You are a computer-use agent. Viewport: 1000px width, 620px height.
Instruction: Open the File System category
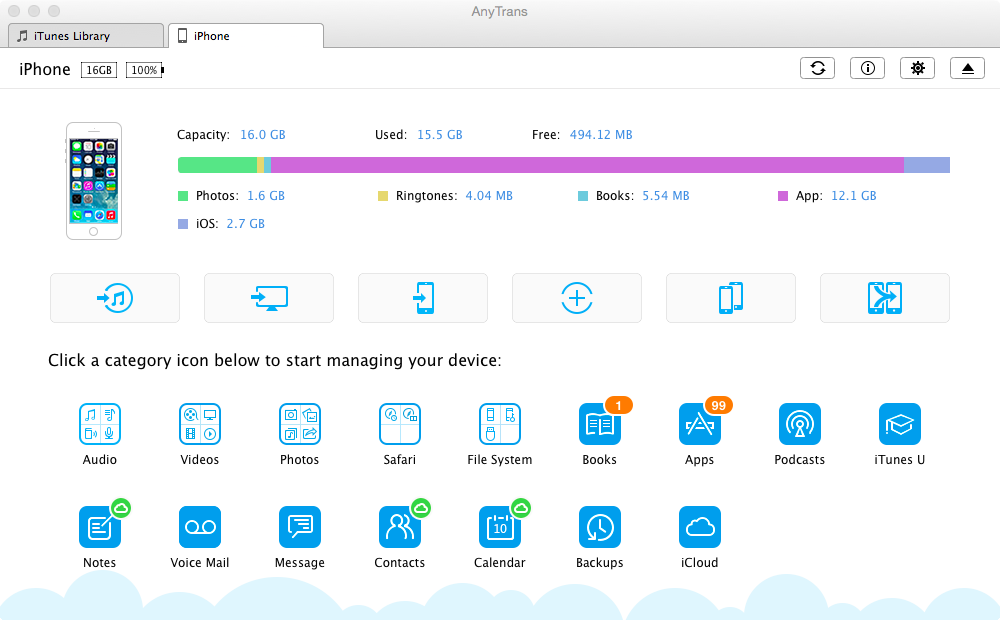499,424
